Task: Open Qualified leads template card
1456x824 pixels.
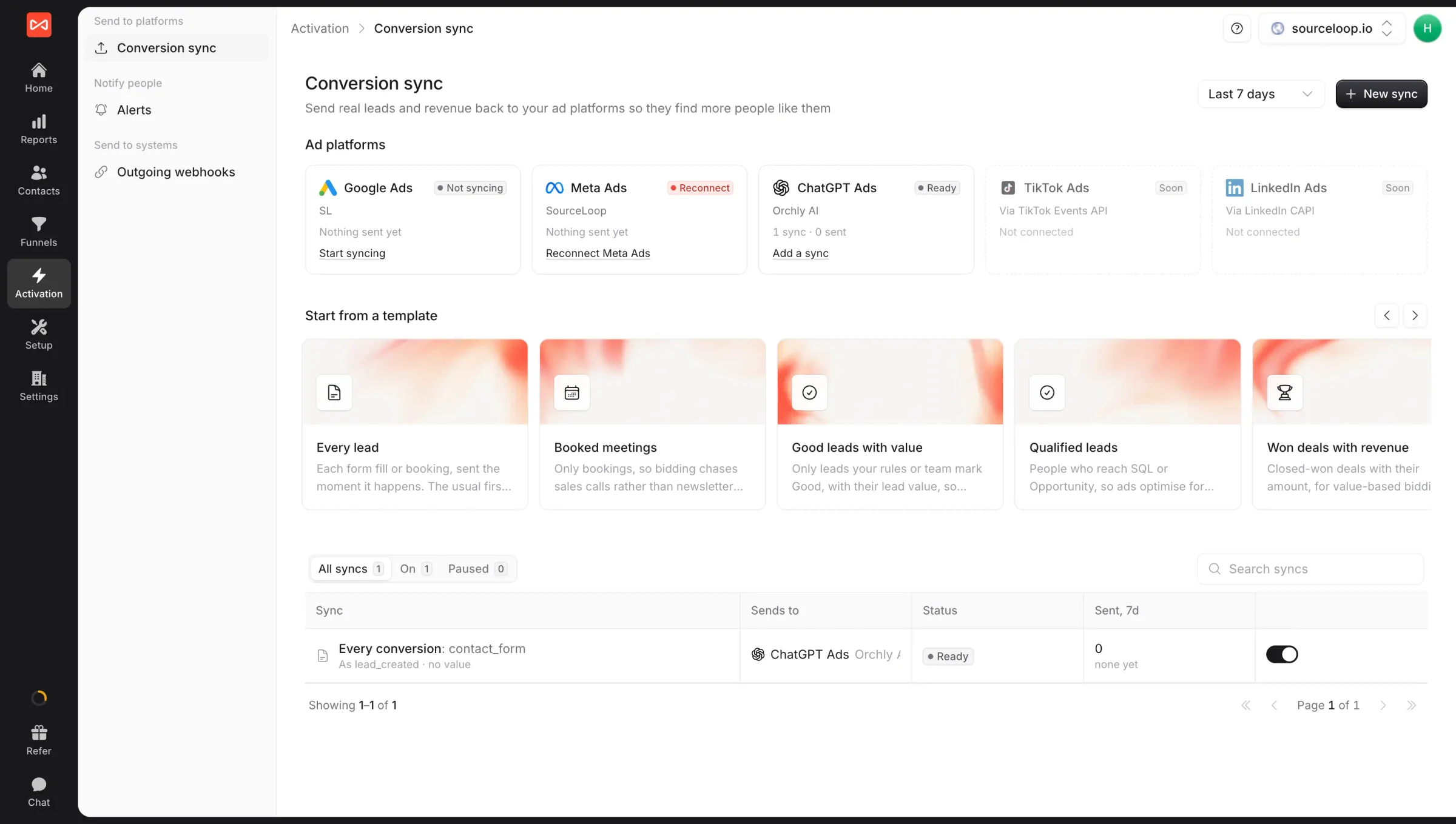Action: [x=1127, y=424]
